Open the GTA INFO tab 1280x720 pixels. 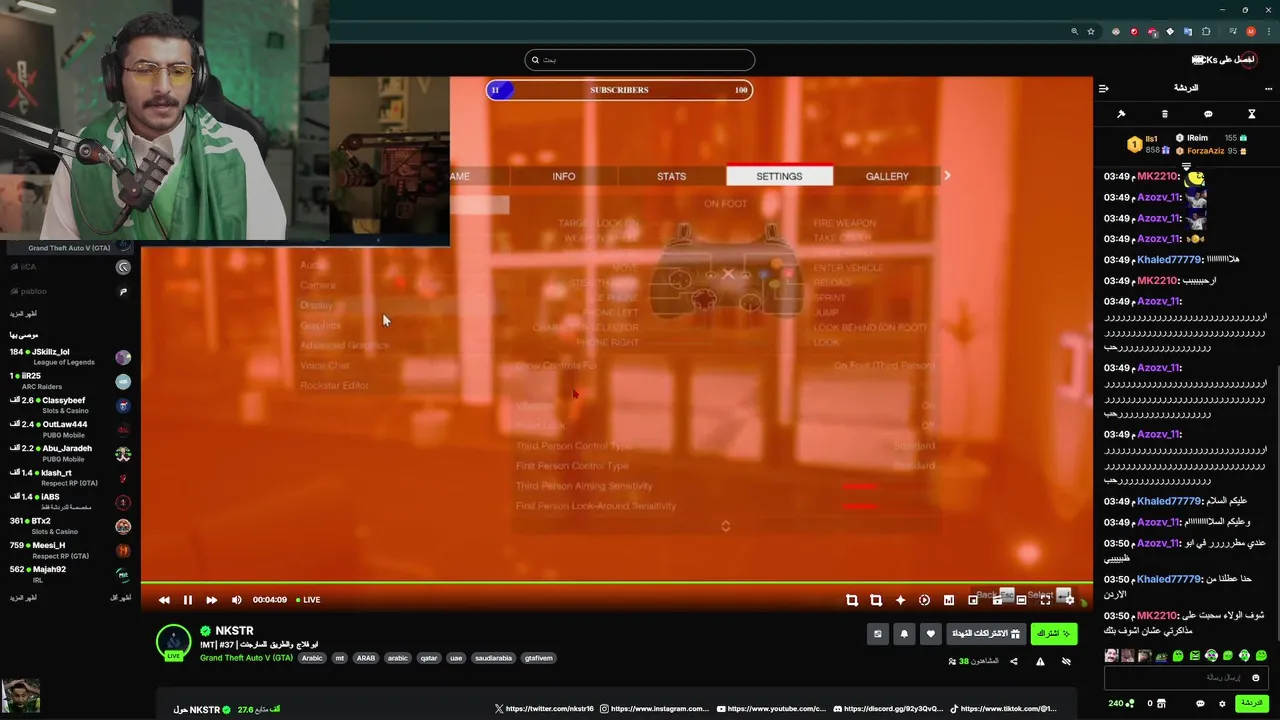[564, 176]
